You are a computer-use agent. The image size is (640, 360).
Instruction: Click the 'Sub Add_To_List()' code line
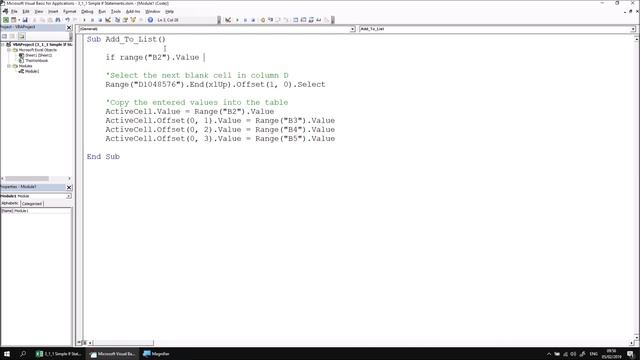click(126, 39)
